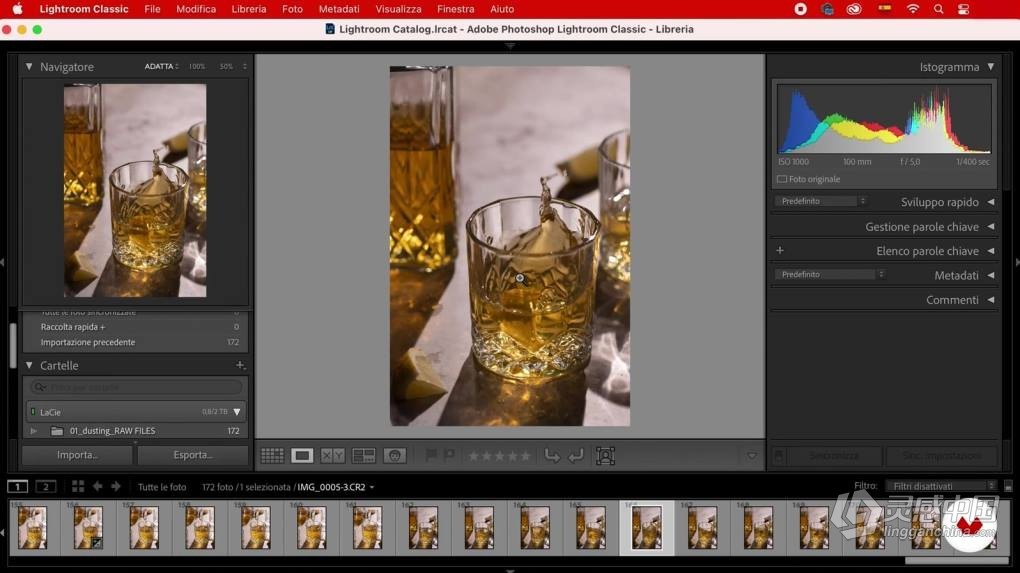
Task: Activate second monitor display button 2
Action: tap(46, 487)
